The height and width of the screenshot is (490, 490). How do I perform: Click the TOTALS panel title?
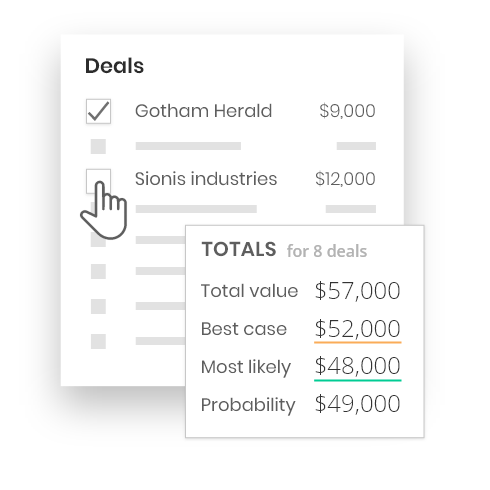coord(239,249)
